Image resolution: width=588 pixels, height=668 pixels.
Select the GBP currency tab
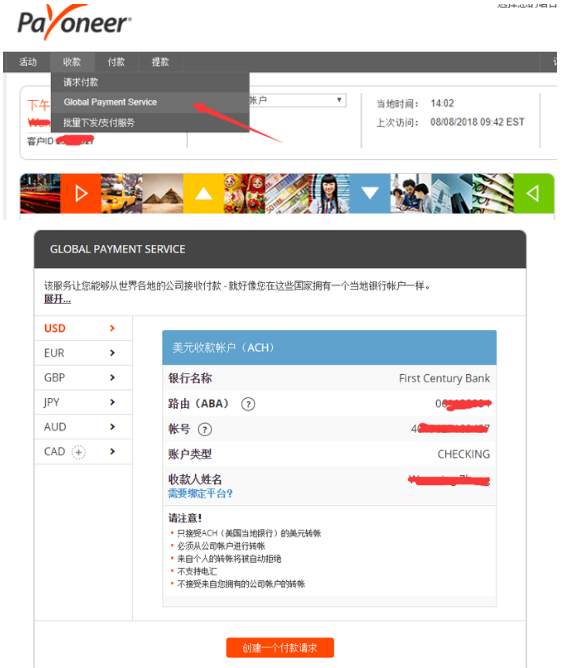click(83, 378)
